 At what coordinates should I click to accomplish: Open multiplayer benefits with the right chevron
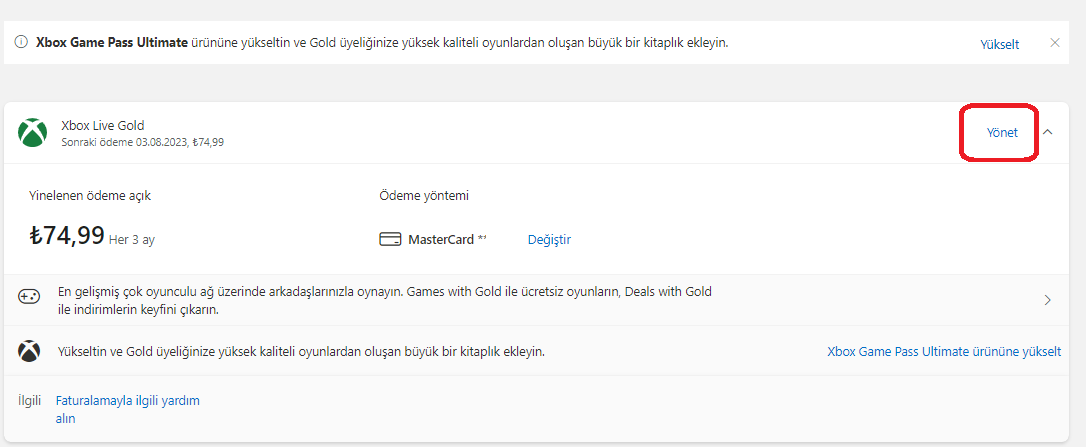tap(1047, 300)
